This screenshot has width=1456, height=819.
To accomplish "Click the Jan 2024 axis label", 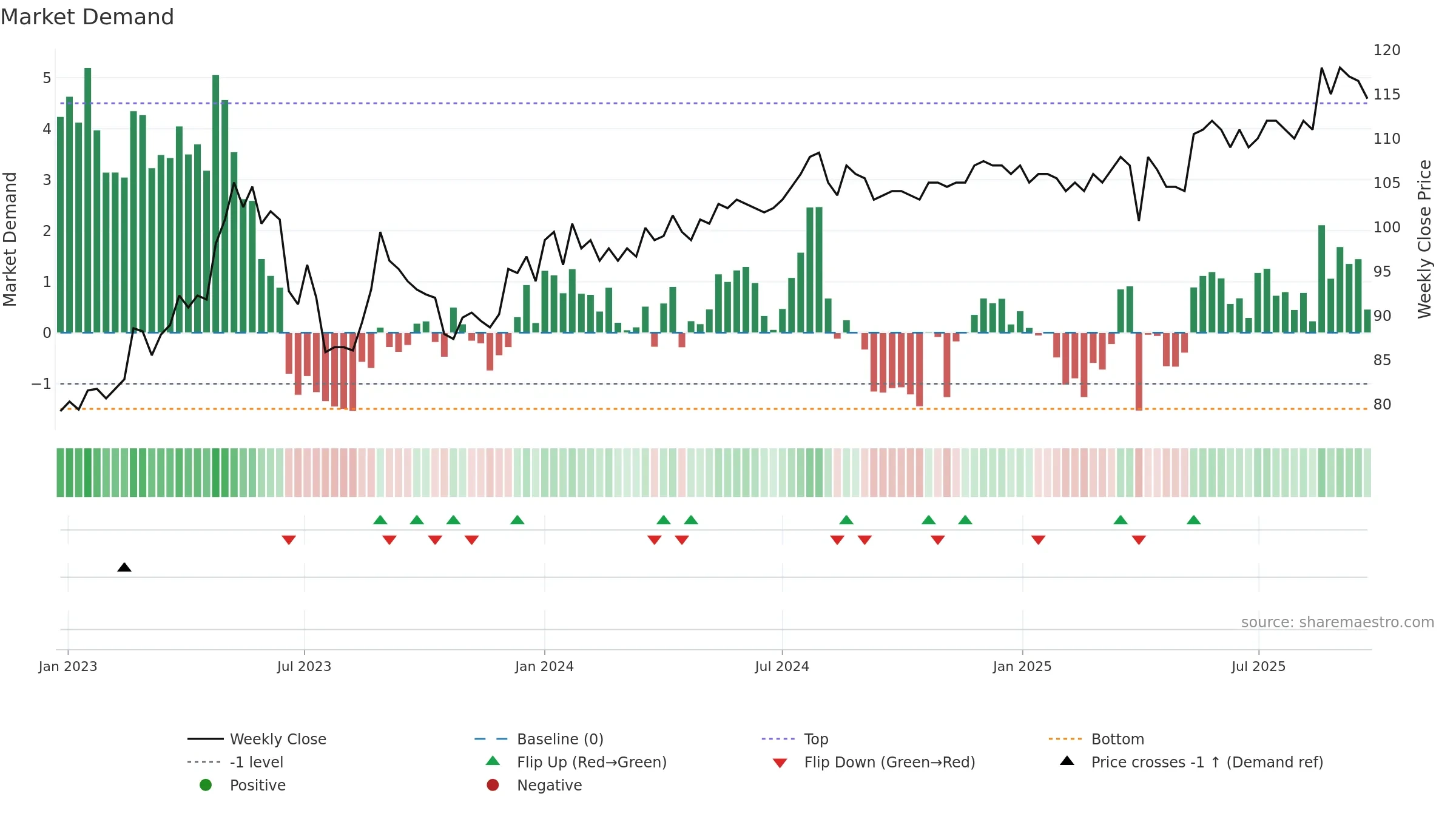I will tap(544, 666).
